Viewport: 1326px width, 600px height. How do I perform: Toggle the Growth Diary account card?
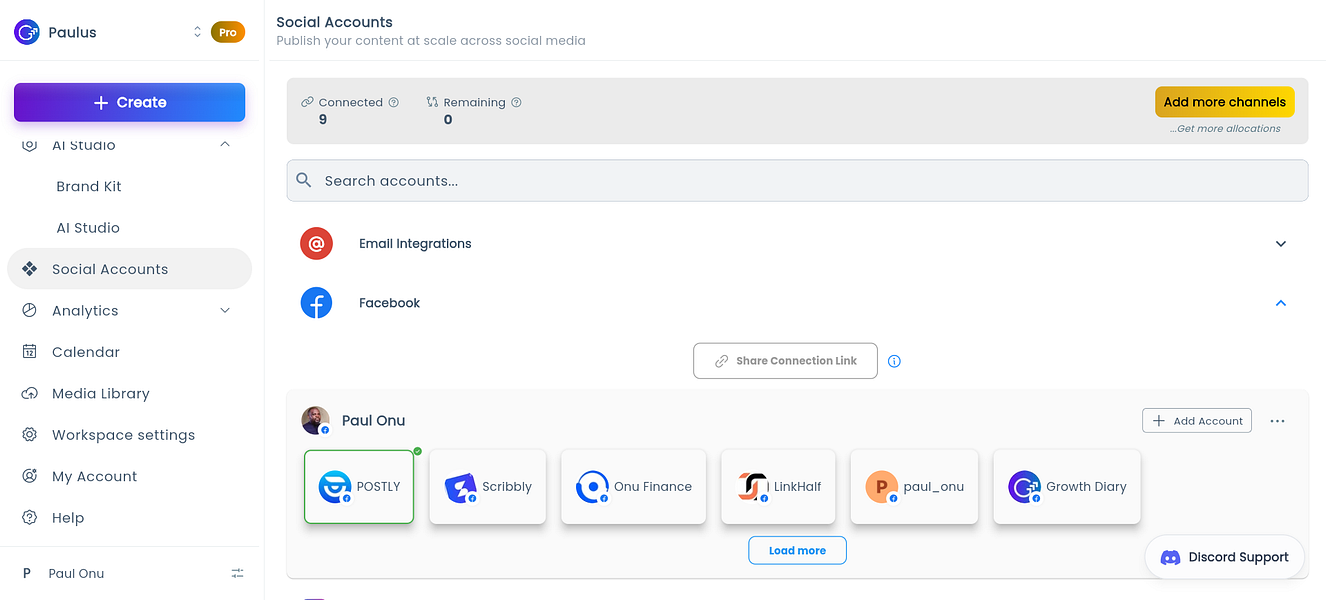tap(1067, 487)
